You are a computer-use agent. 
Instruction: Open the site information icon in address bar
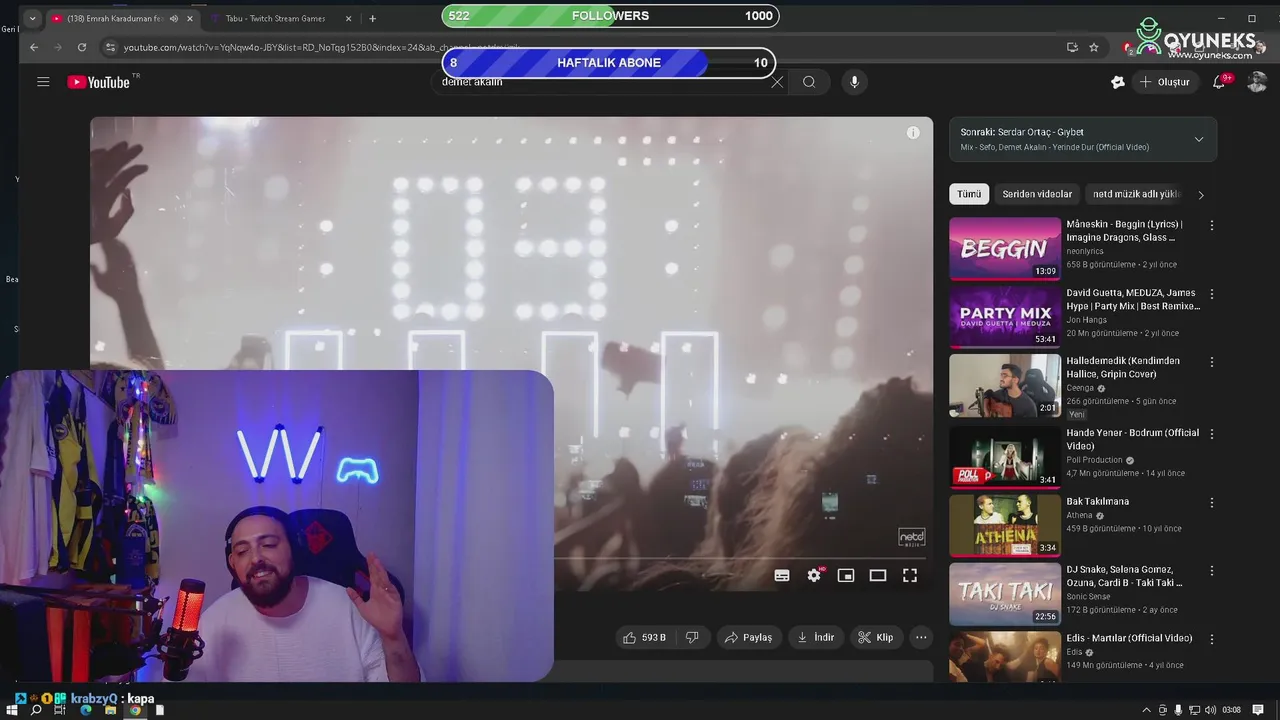[111, 47]
